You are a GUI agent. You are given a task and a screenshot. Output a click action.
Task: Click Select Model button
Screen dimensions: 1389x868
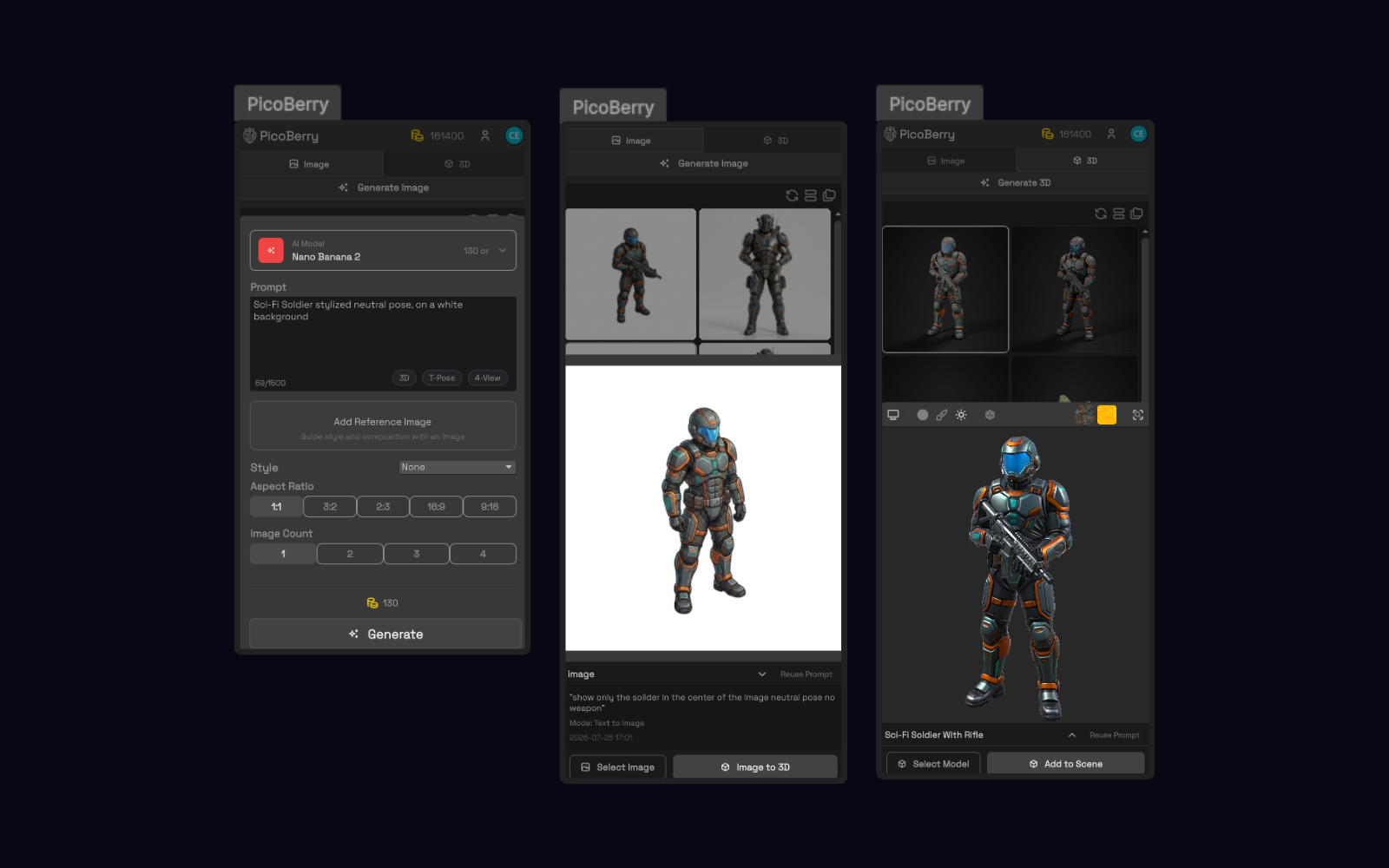click(x=933, y=764)
